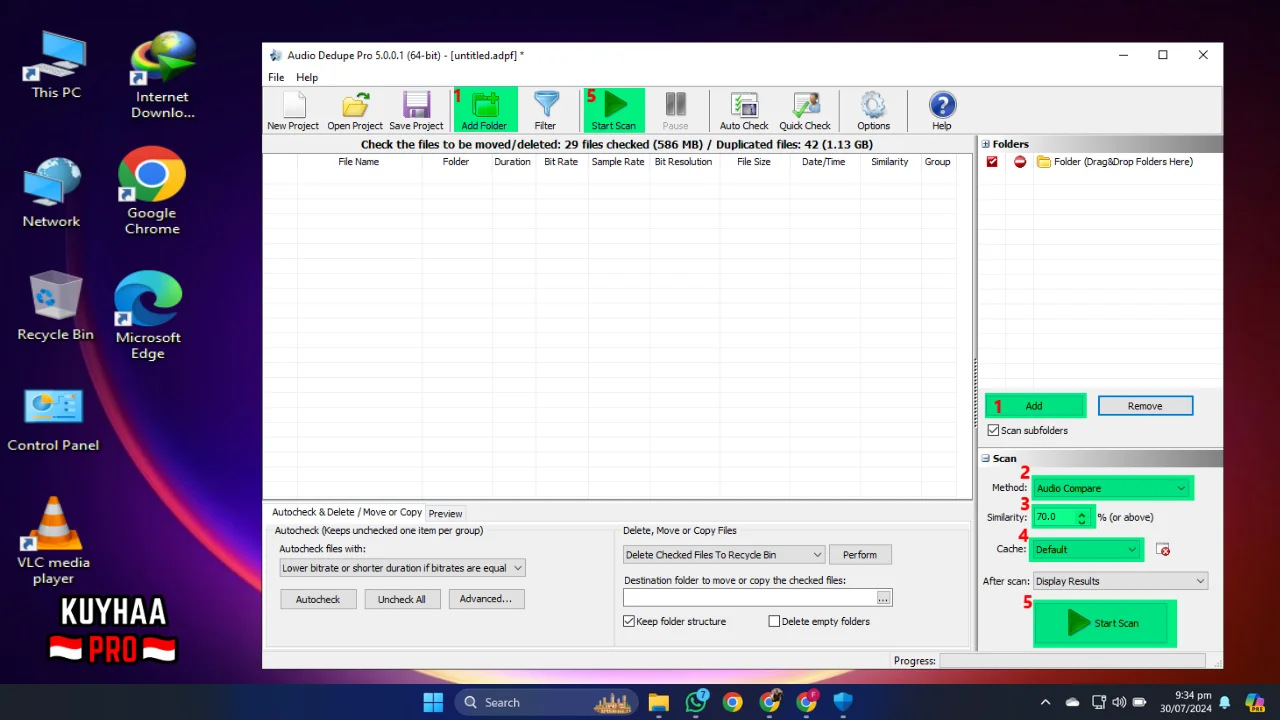Click the Perform button
Image resolution: width=1280 pixels, height=720 pixels.
(860, 554)
